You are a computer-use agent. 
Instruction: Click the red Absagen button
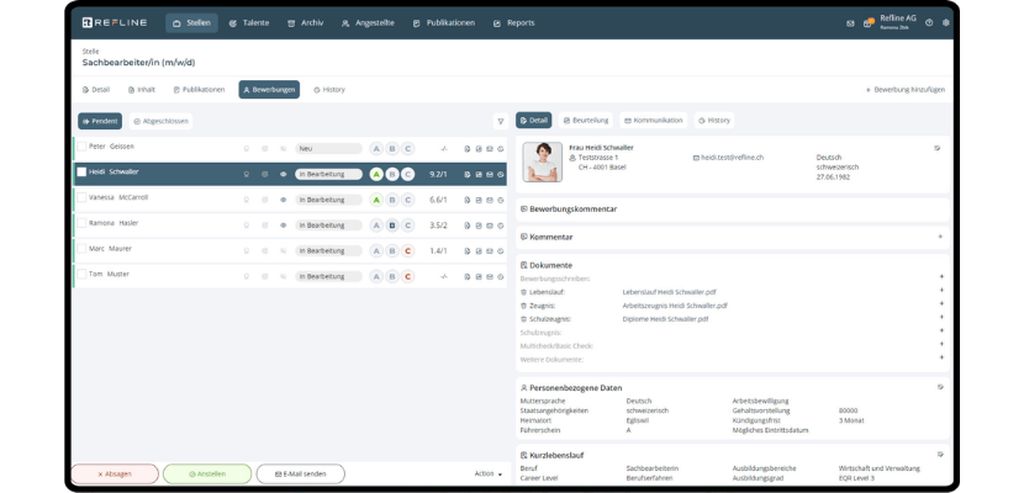tap(114, 474)
